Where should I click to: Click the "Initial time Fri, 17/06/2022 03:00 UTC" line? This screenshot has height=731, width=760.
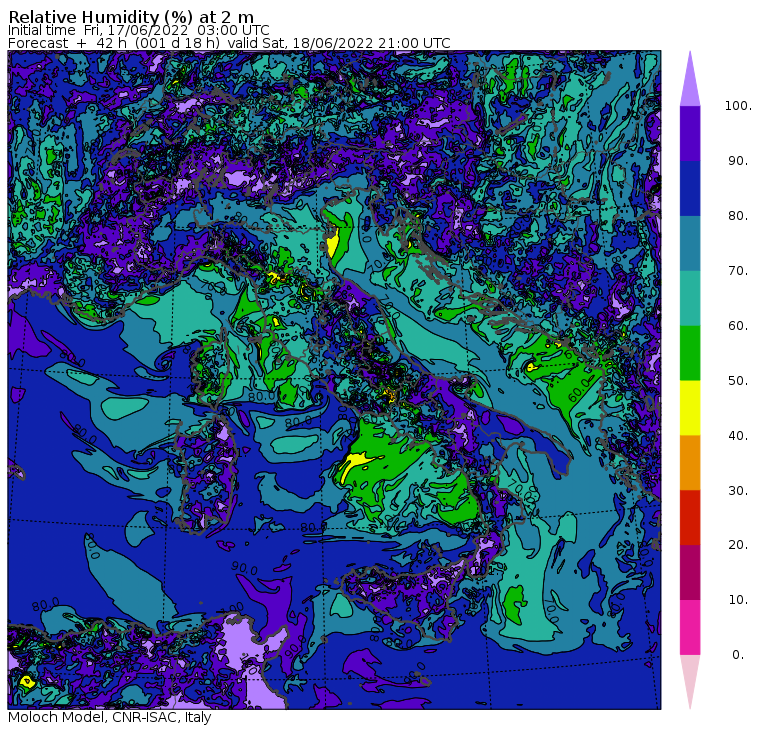(139, 30)
